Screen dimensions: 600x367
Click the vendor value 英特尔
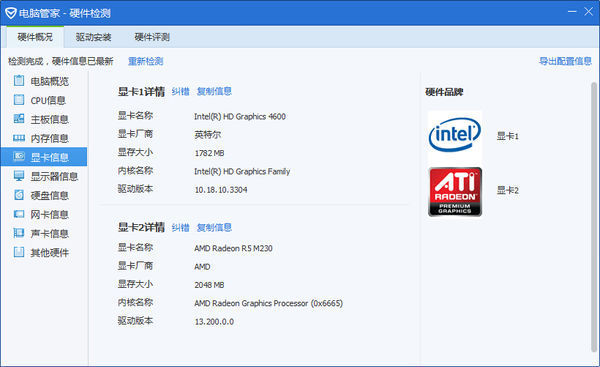click(x=208, y=135)
